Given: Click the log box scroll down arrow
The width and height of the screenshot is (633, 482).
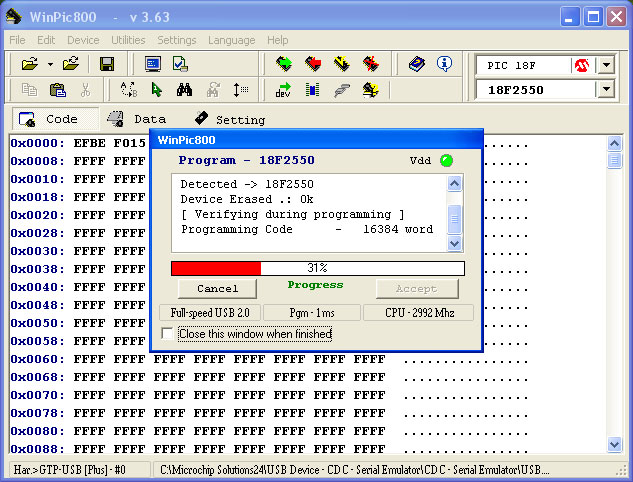Looking at the screenshot, I should point(455,243).
